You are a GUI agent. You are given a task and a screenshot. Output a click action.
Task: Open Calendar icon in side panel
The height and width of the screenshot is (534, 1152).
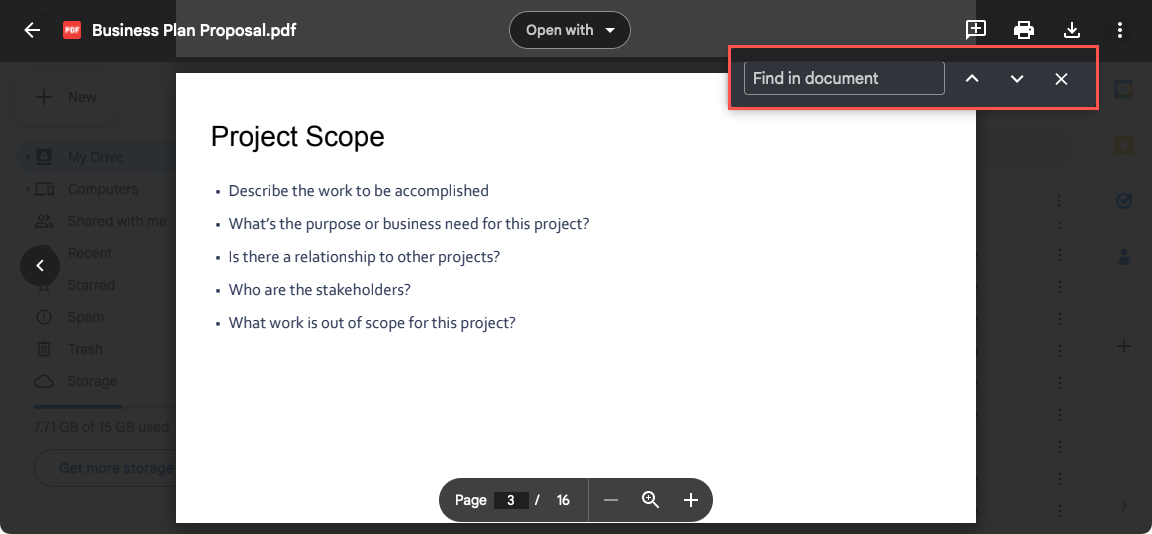tap(1124, 89)
